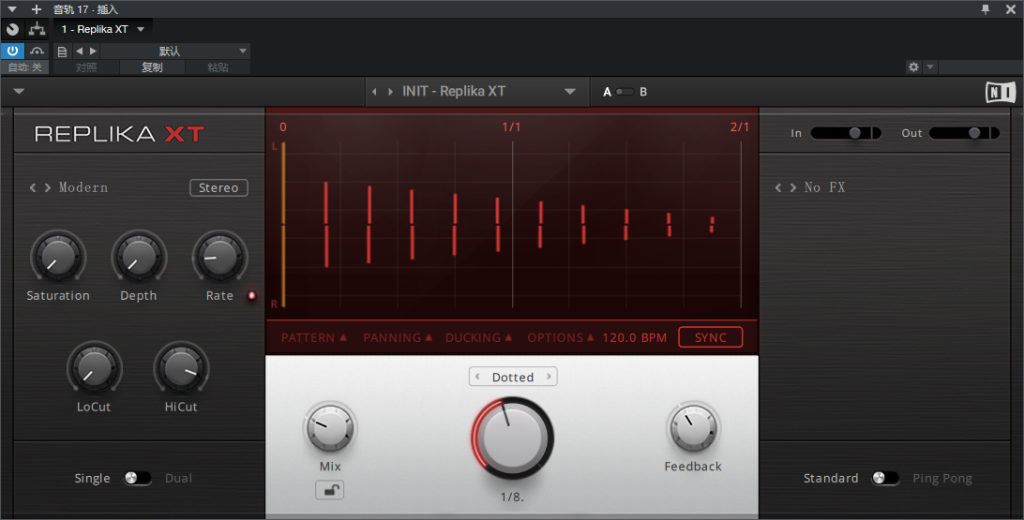Image resolution: width=1024 pixels, height=520 pixels.
Task: Click the 120.0 BPM tempo value
Action: [634, 338]
